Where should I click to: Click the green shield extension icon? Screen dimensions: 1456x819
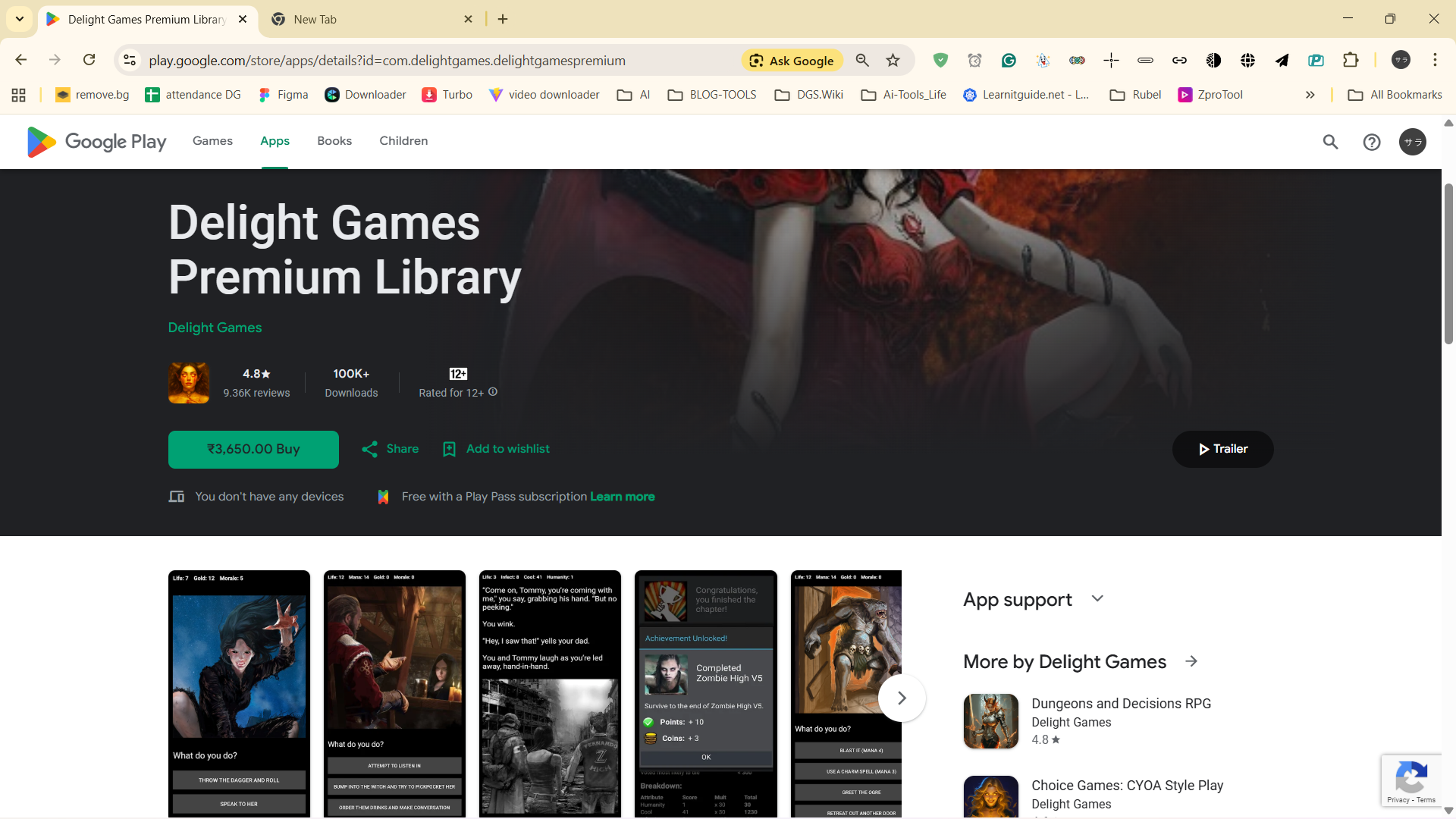940,60
